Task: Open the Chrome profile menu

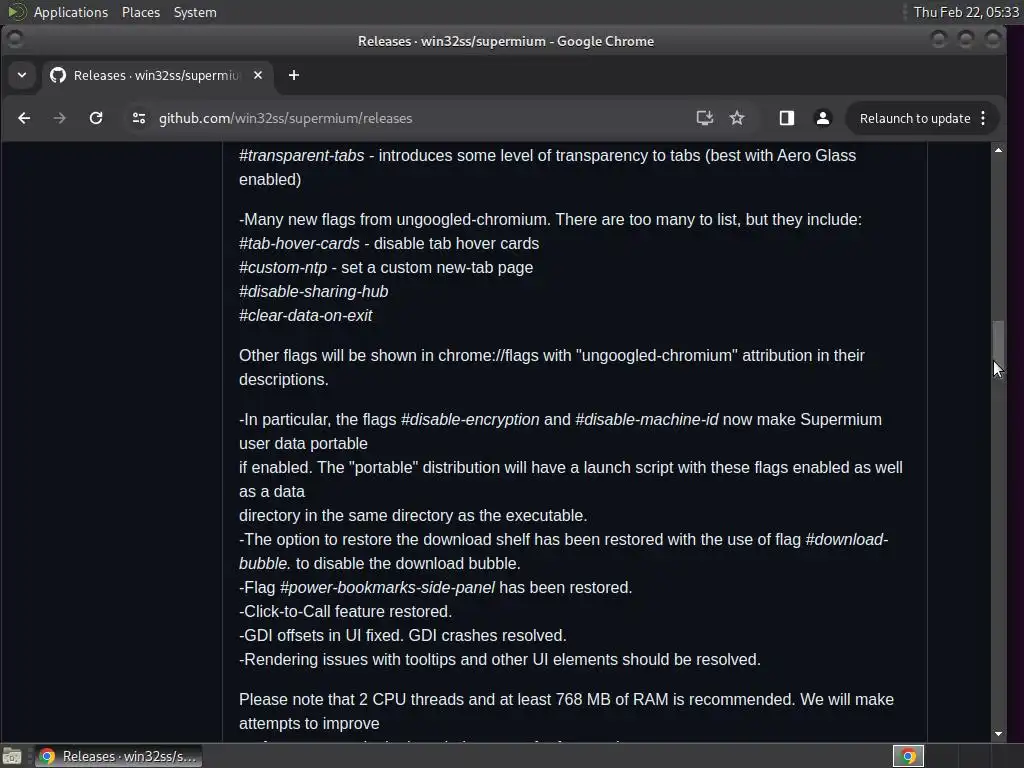Action: click(823, 118)
